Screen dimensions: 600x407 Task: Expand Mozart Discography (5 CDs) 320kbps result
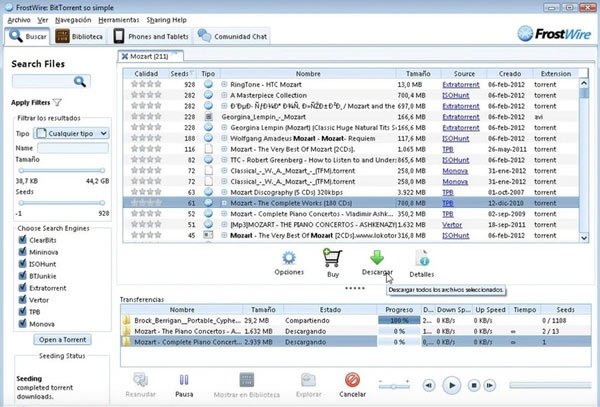coord(224,192)
